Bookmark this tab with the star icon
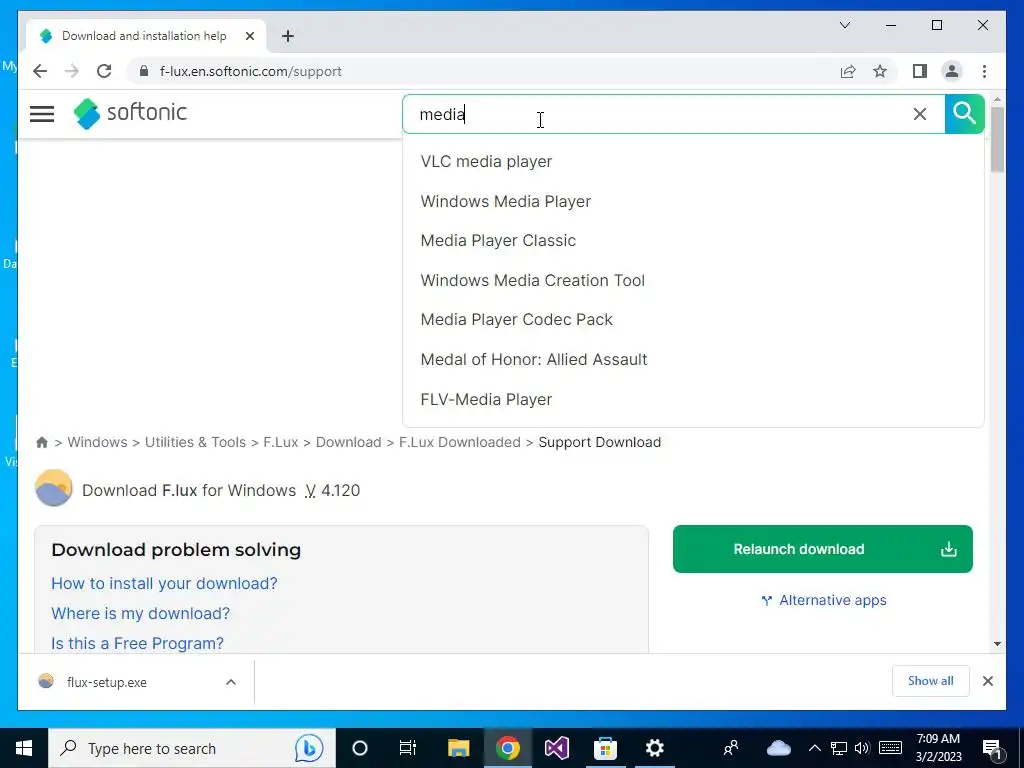1024x768 pixels. [880, 71]
